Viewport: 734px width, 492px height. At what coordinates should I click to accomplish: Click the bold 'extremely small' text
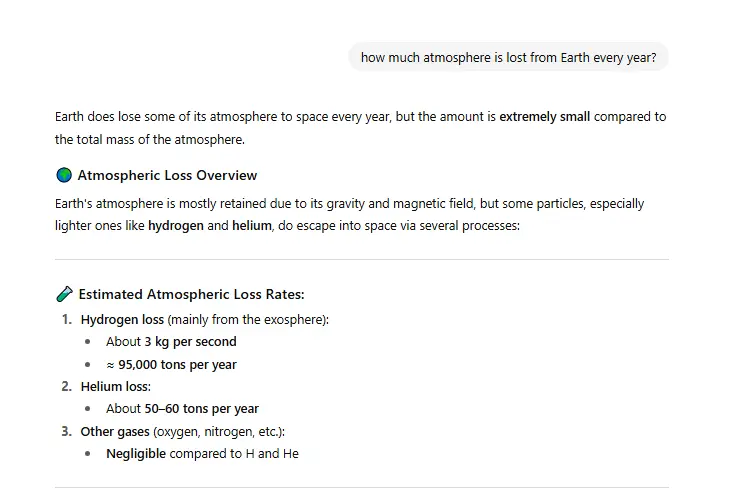click(x=545, y=117)
